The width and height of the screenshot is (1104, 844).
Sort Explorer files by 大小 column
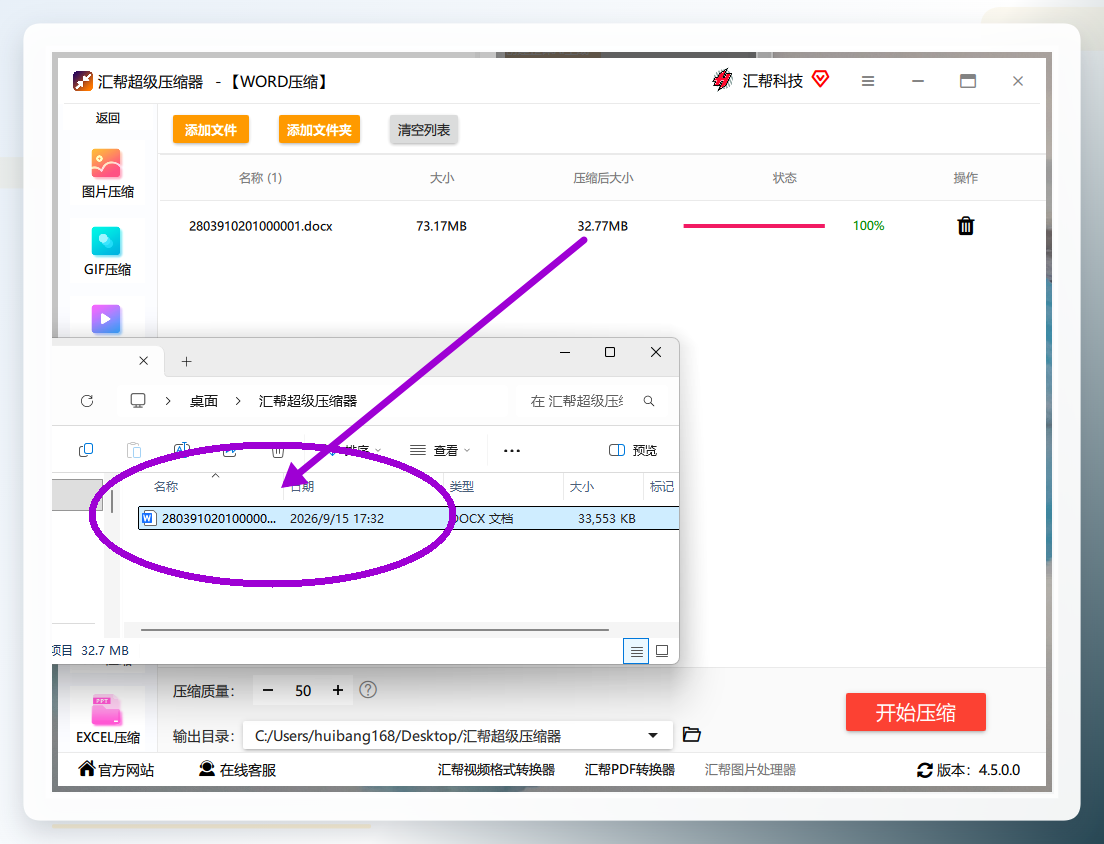tap(582, 486)
